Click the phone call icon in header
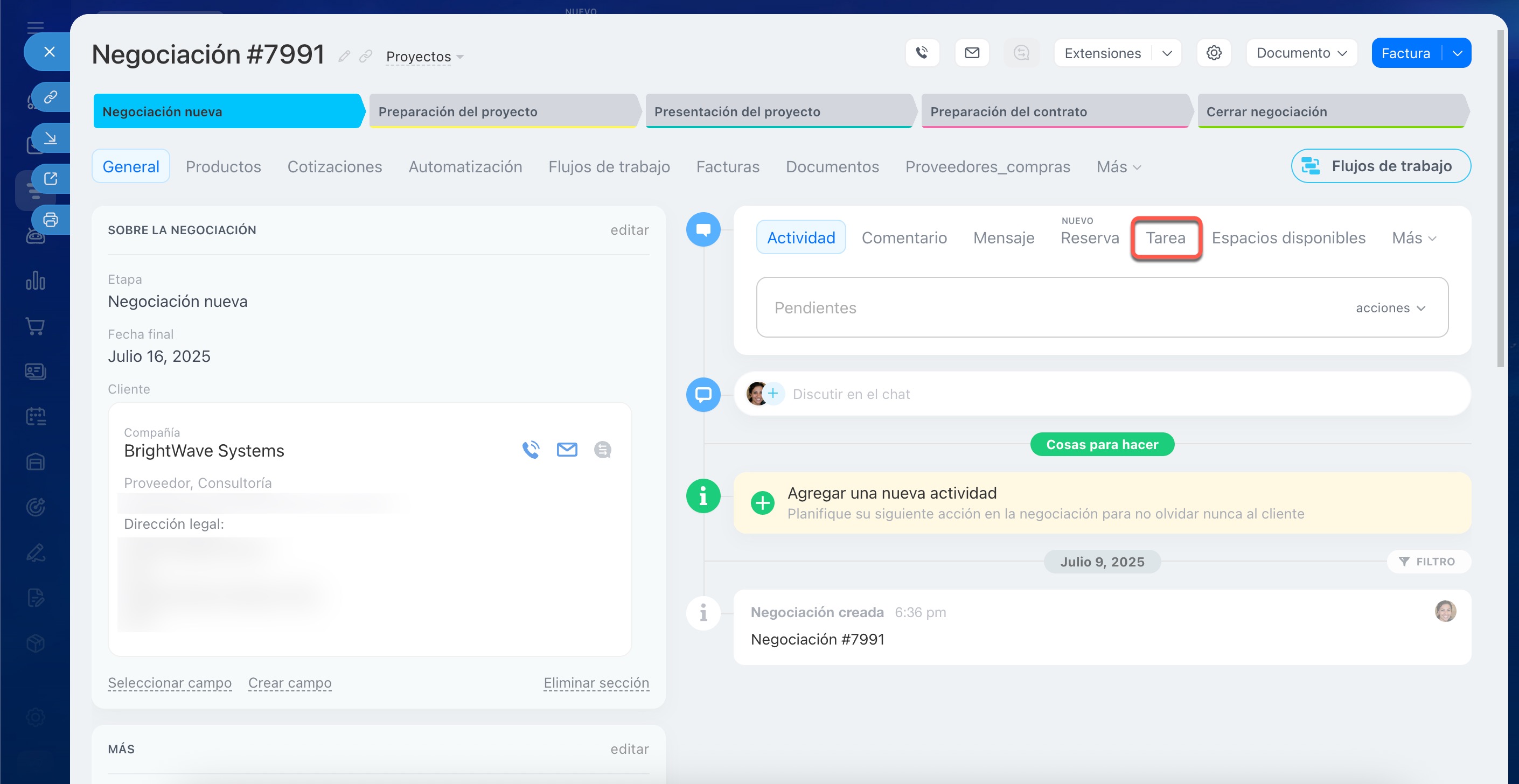 point(922,53)
